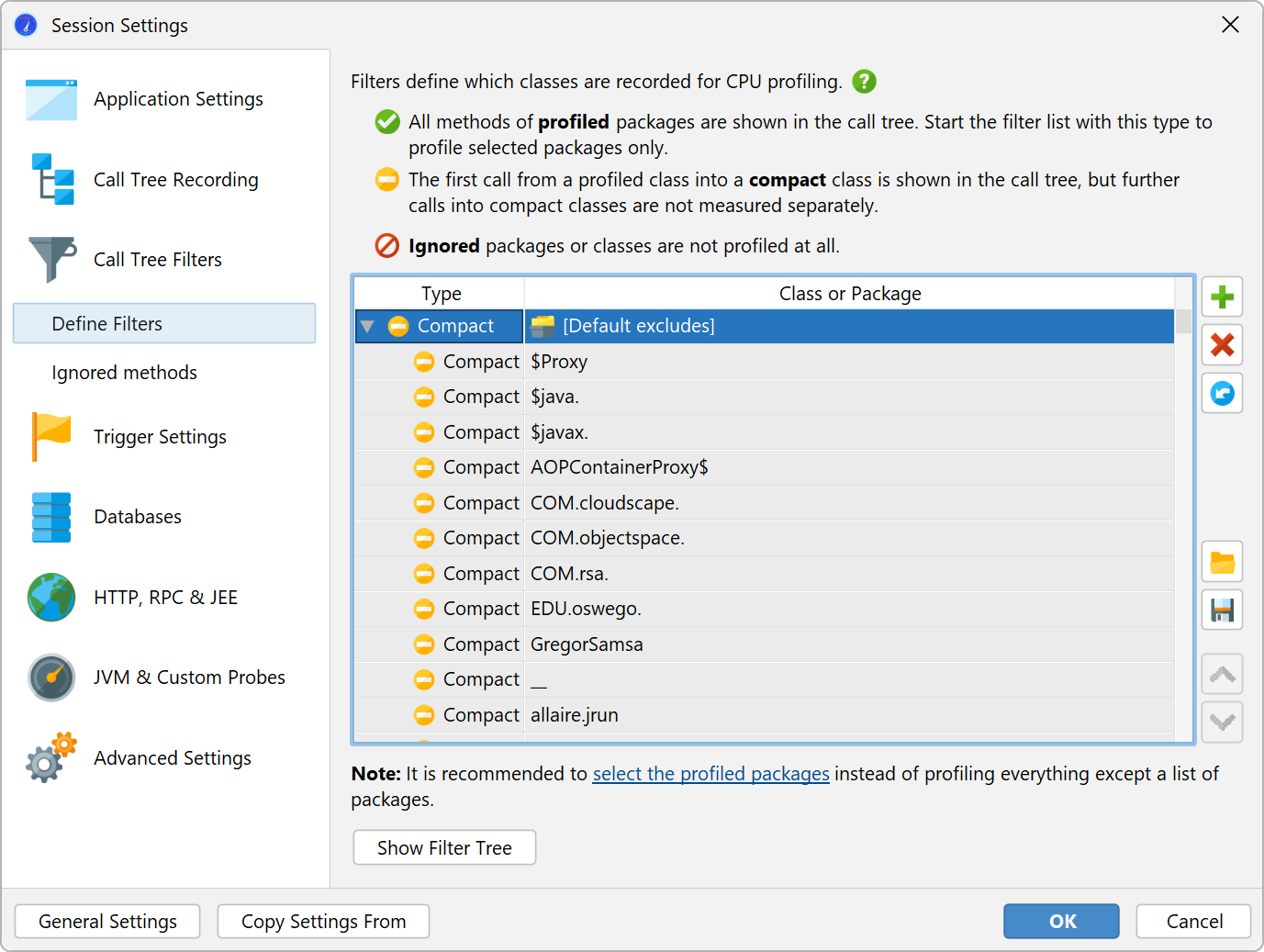Click the floppy disk save filters icon
Image resolution: width=1264 pixels, height=952 pixels.
[x=1222, y=610]
